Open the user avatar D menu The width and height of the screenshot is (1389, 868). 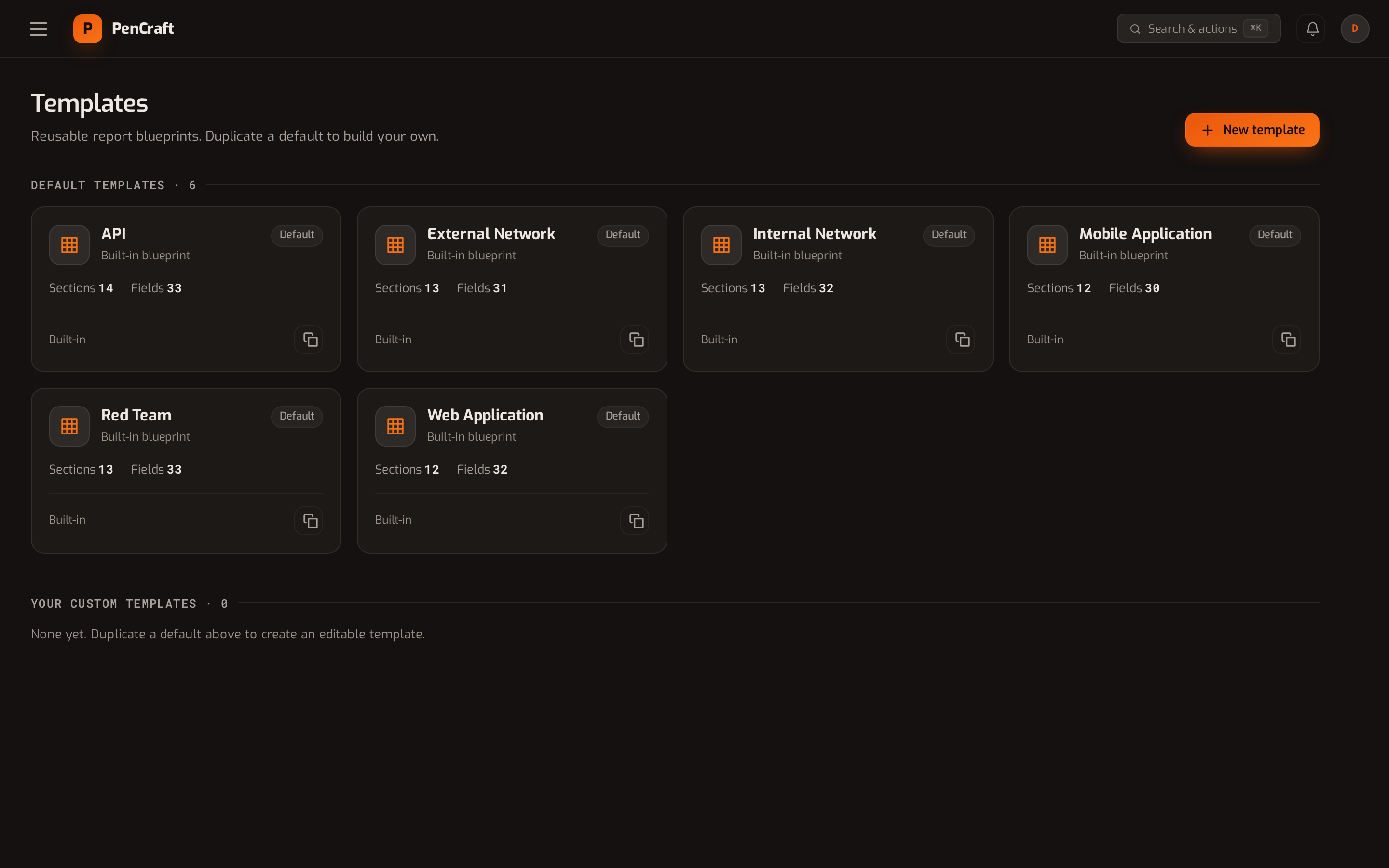1355,29
